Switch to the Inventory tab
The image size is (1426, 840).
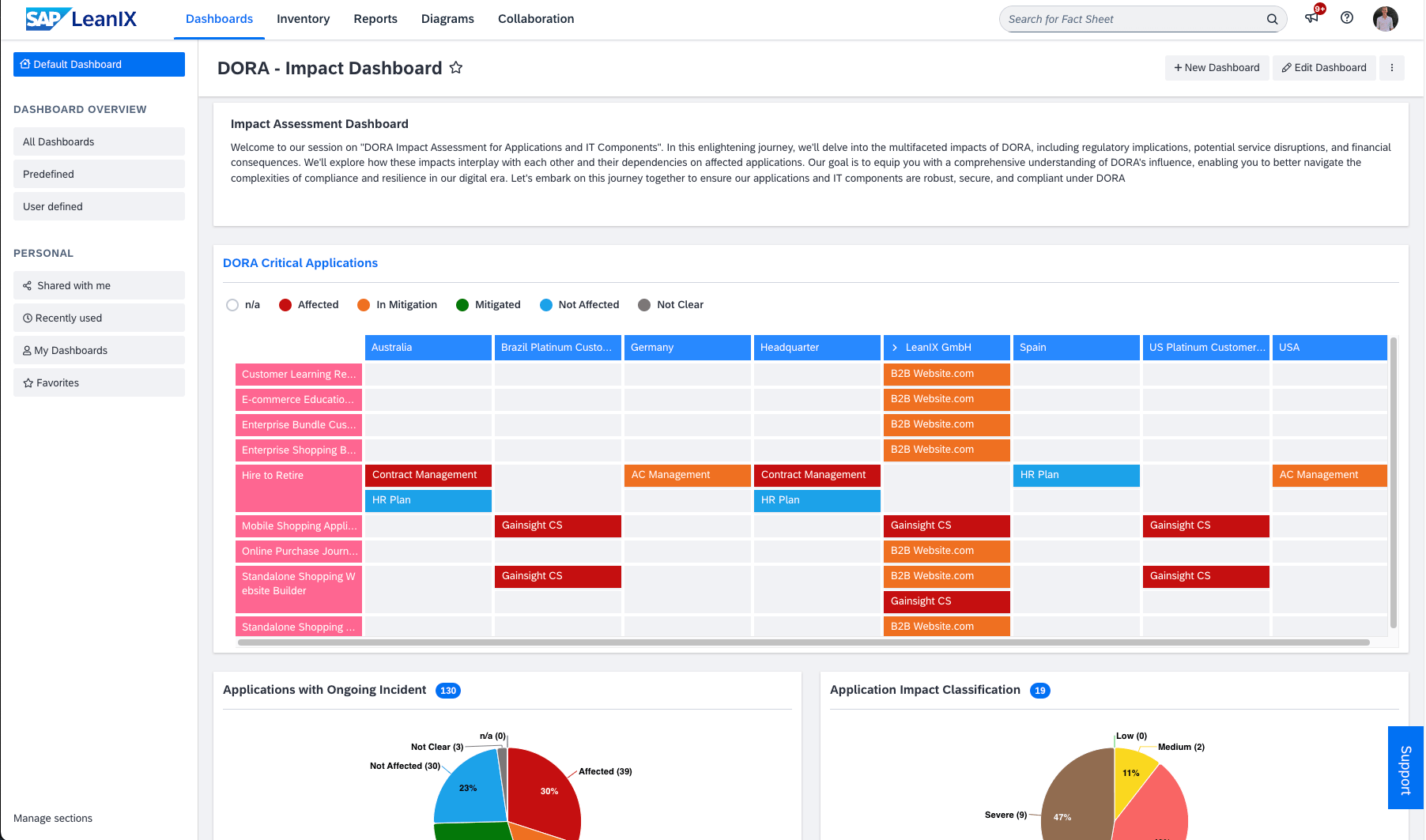(x=303, y=19)
